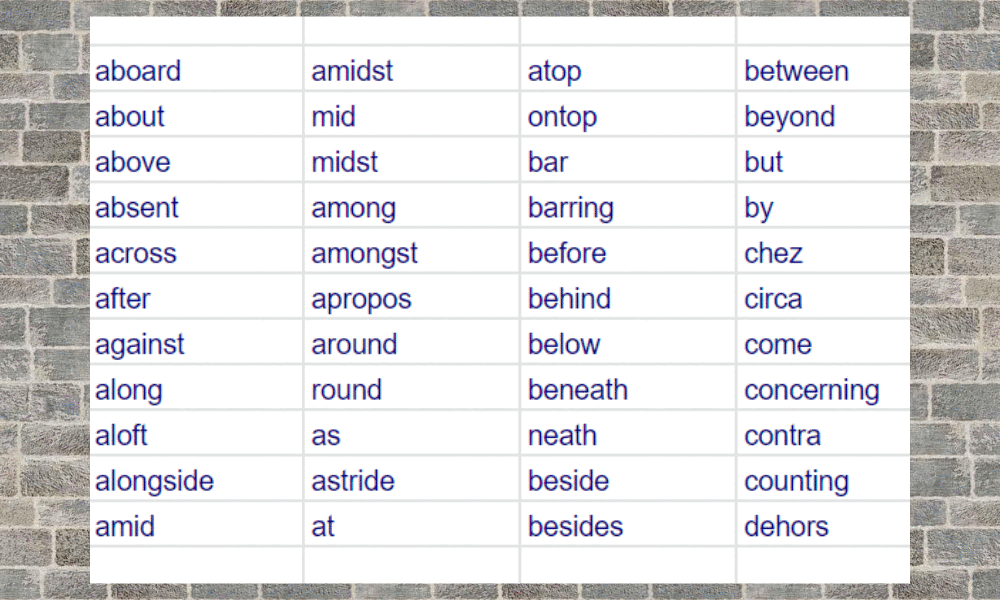
Task: Click the "dehors" link
Action: pyautogui.click(x=786, y=527)
